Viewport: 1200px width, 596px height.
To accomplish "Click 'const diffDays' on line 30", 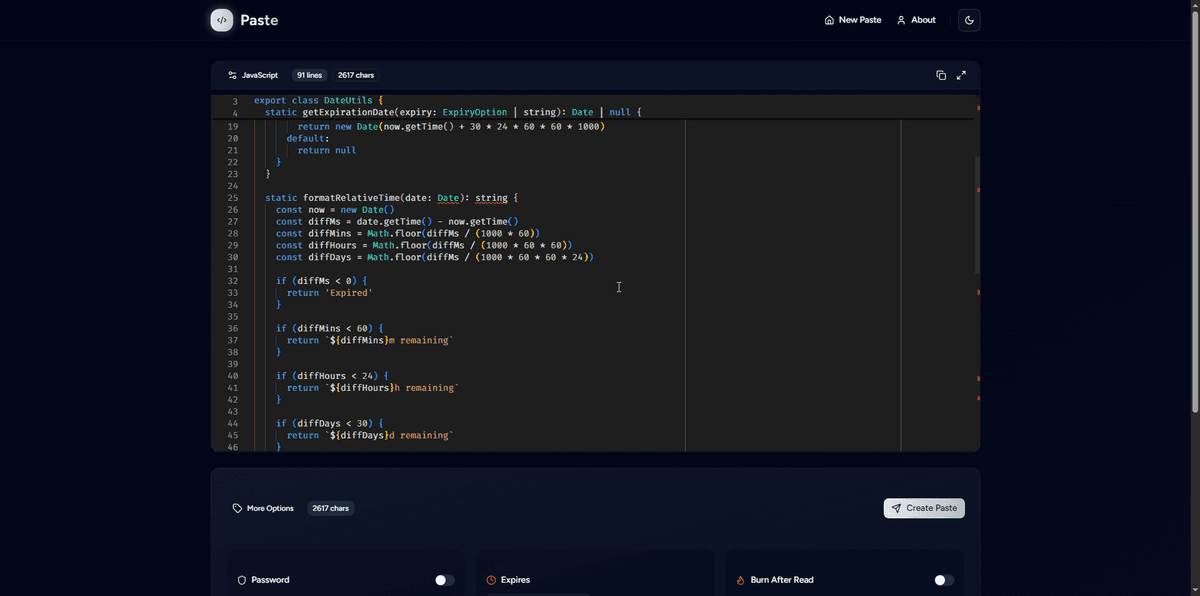I will [x=316, y=257].
